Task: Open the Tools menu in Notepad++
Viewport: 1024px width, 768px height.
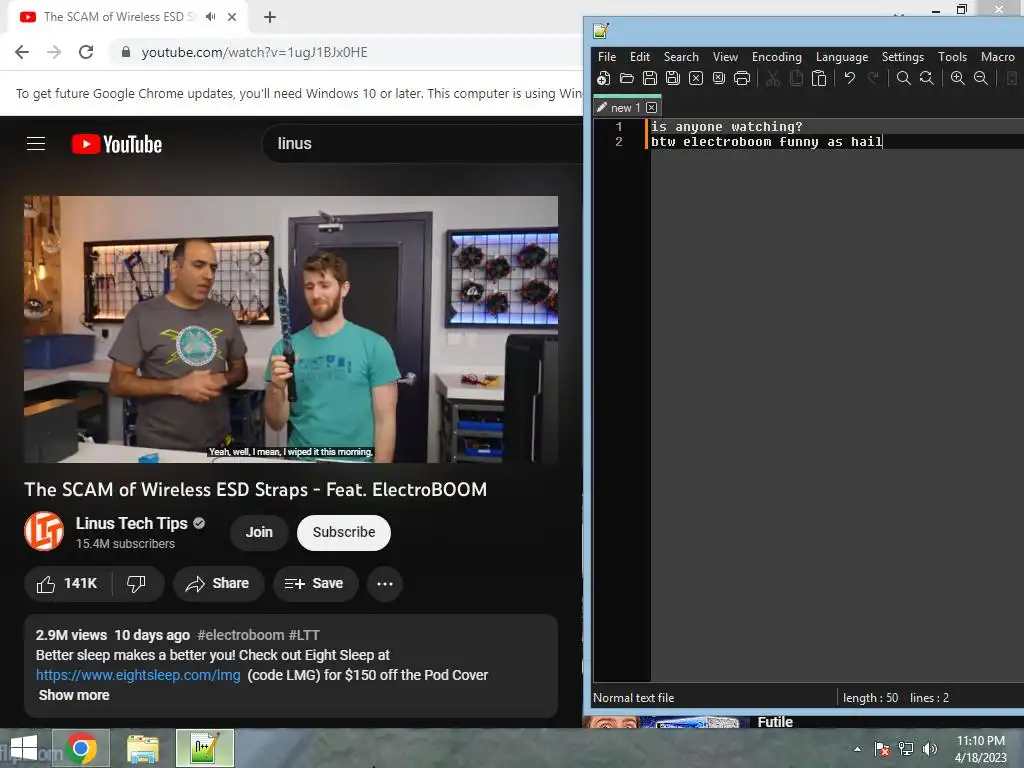Action: [x=952, y=57]
